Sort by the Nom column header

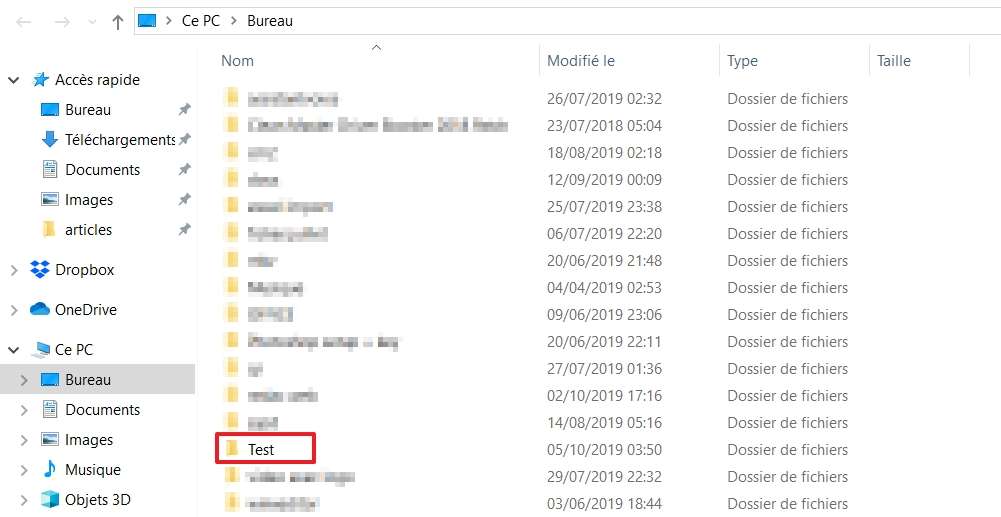(237, 61)
